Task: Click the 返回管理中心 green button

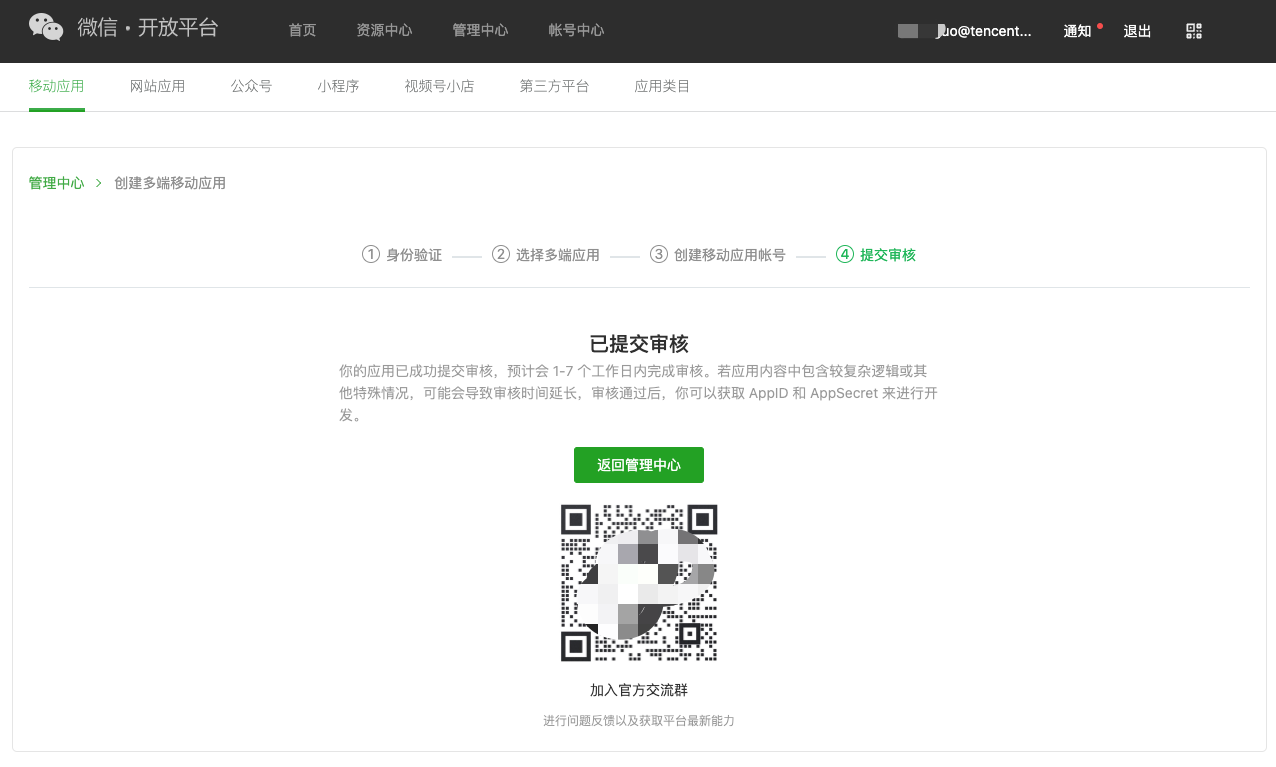Action: (x=639, y=465)
